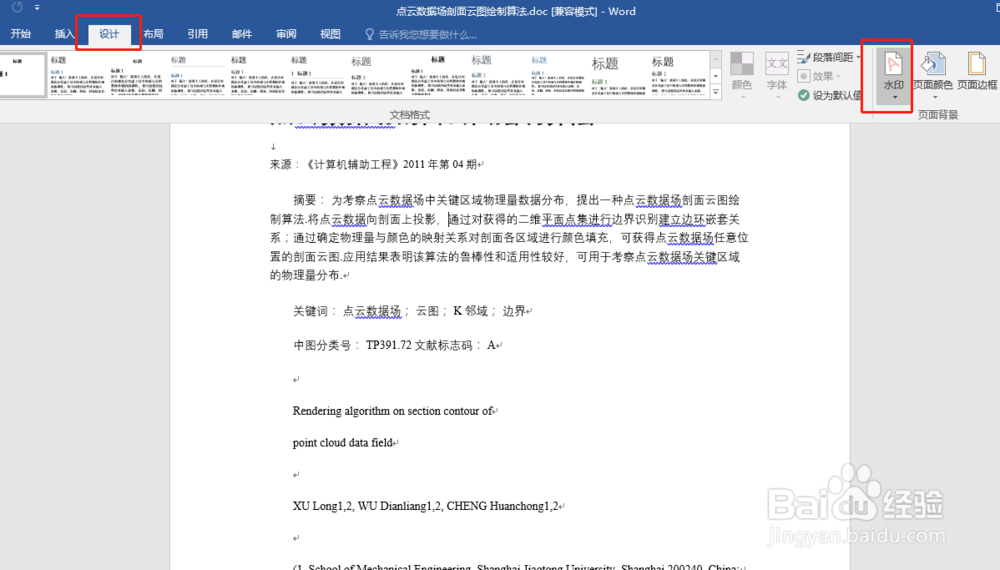Go to the 审阅 (Review) tab
This screenshot has height=570, width=1000.
(286, 34)
